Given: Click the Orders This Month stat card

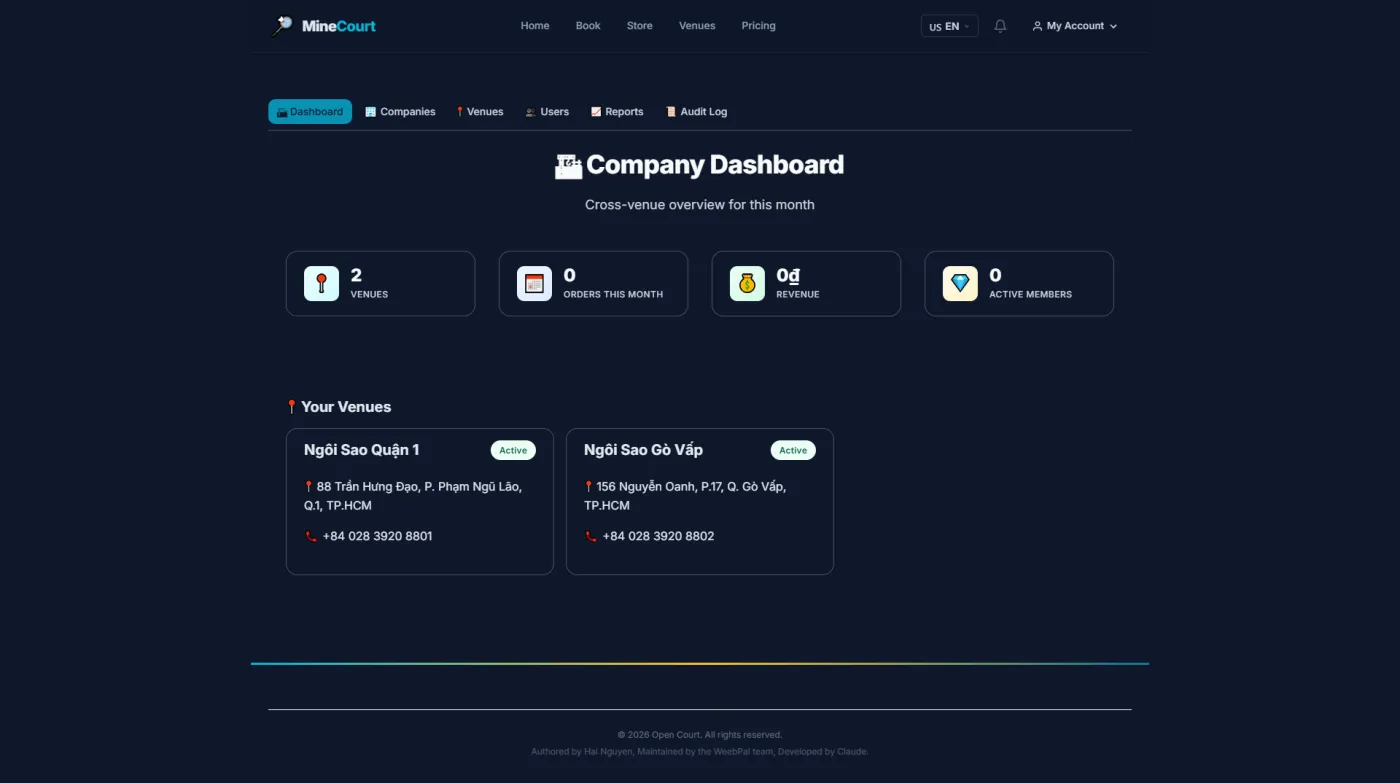Looking at the screenshot, I should pos(593,284).
